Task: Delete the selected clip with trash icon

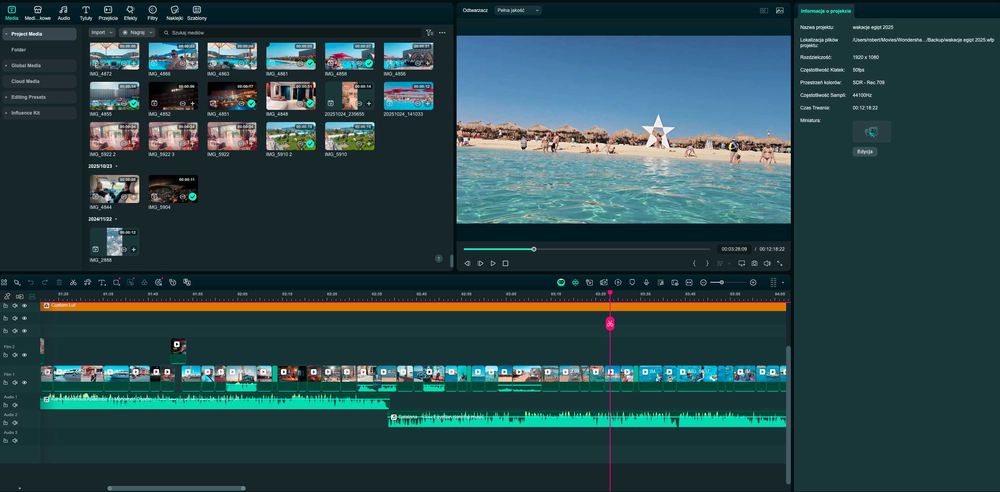Action: (x=59, y=283)
